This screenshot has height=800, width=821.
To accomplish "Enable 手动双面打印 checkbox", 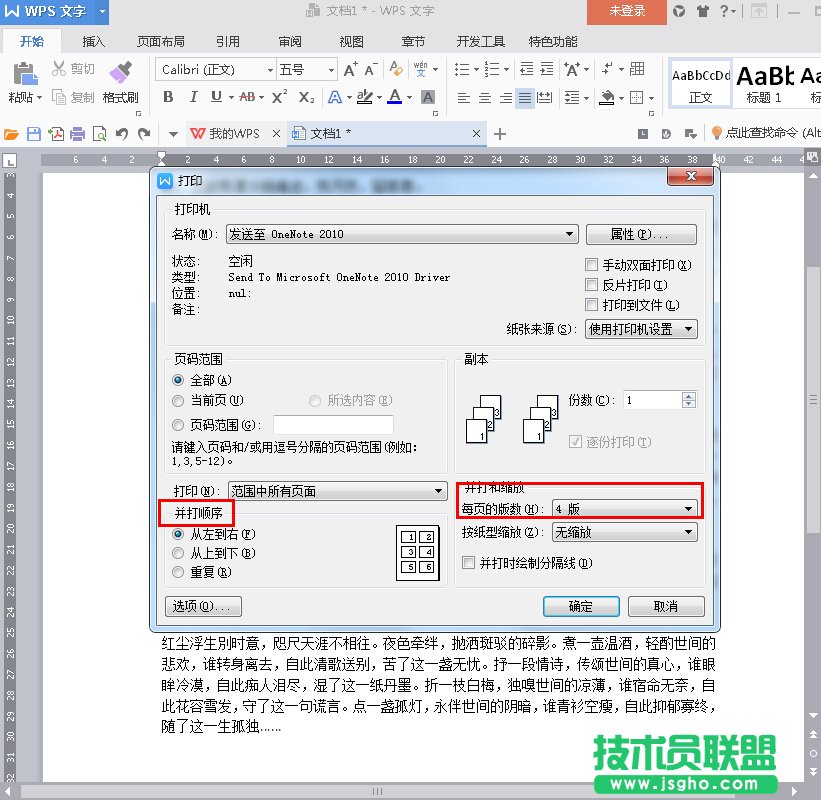I will pos(592,265).
